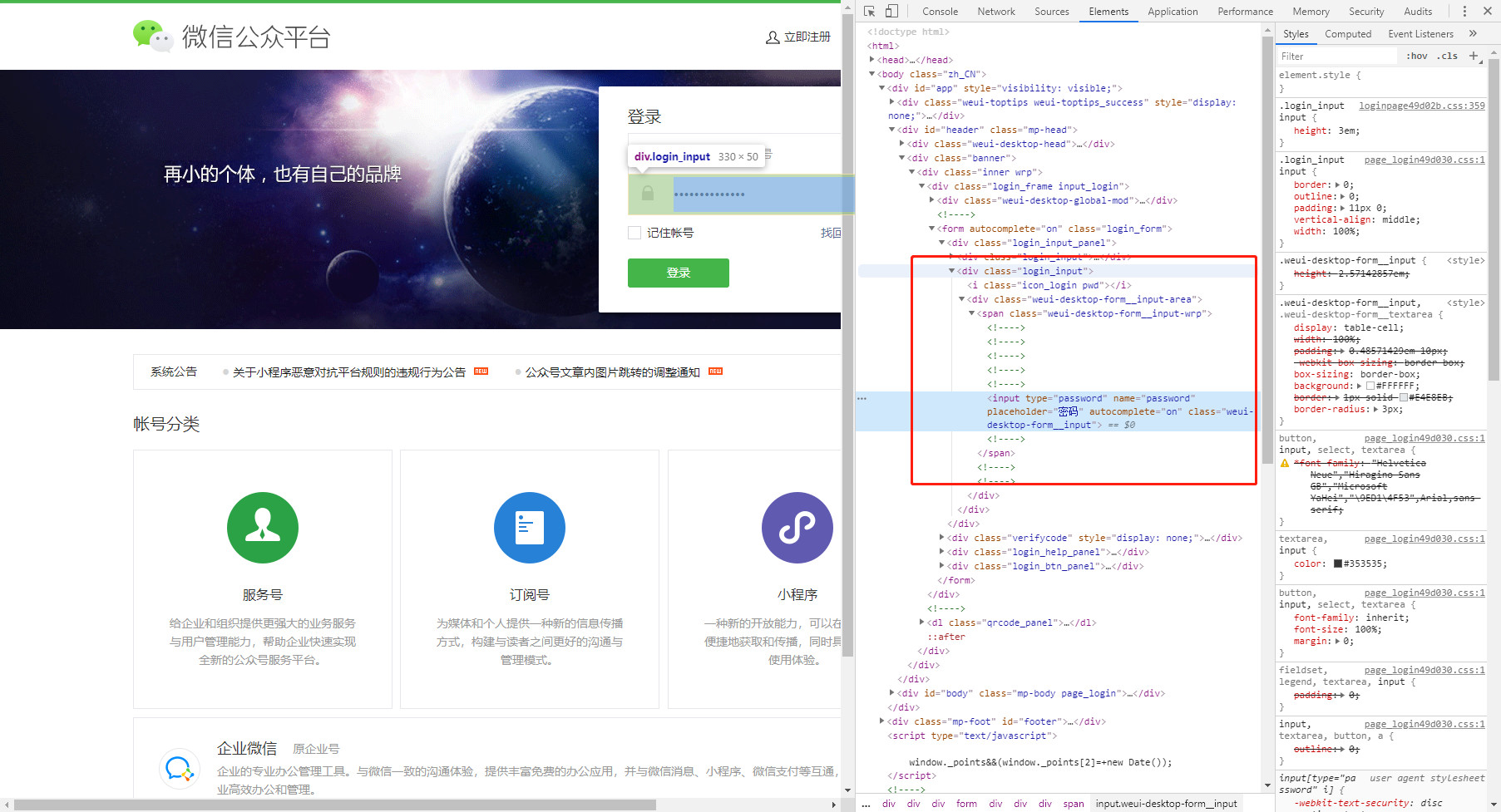Expand the head node in the DOM tree
The height and width of the screenshot is (812, 1501).
tap(871, 60)
